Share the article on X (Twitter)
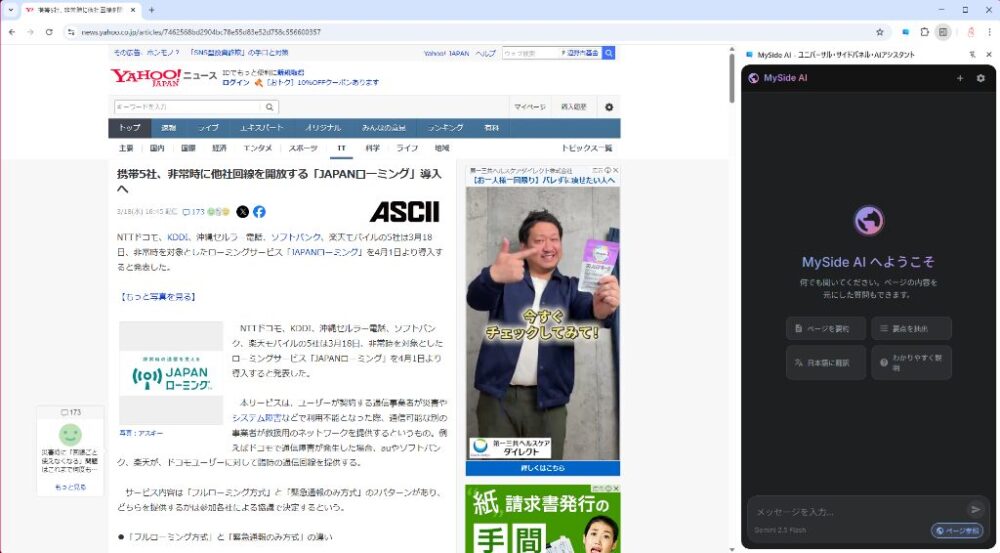The width and height of the screenshot is (1000, 553). (243, 212)
